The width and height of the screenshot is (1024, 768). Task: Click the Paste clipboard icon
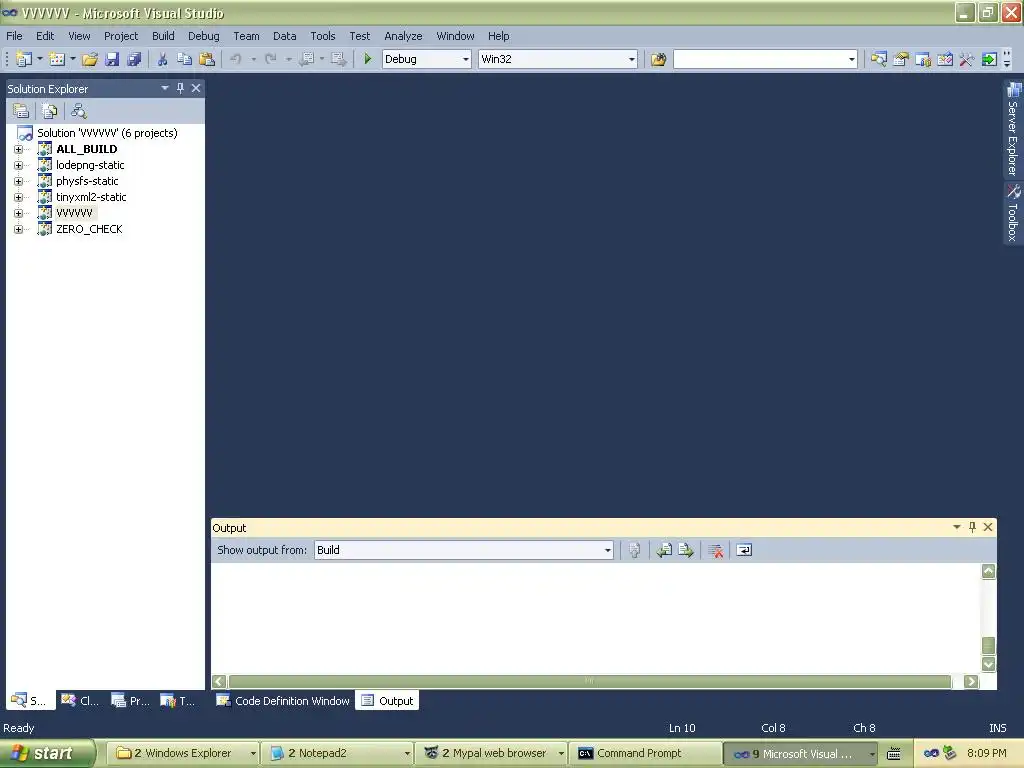tap(206, 59)
